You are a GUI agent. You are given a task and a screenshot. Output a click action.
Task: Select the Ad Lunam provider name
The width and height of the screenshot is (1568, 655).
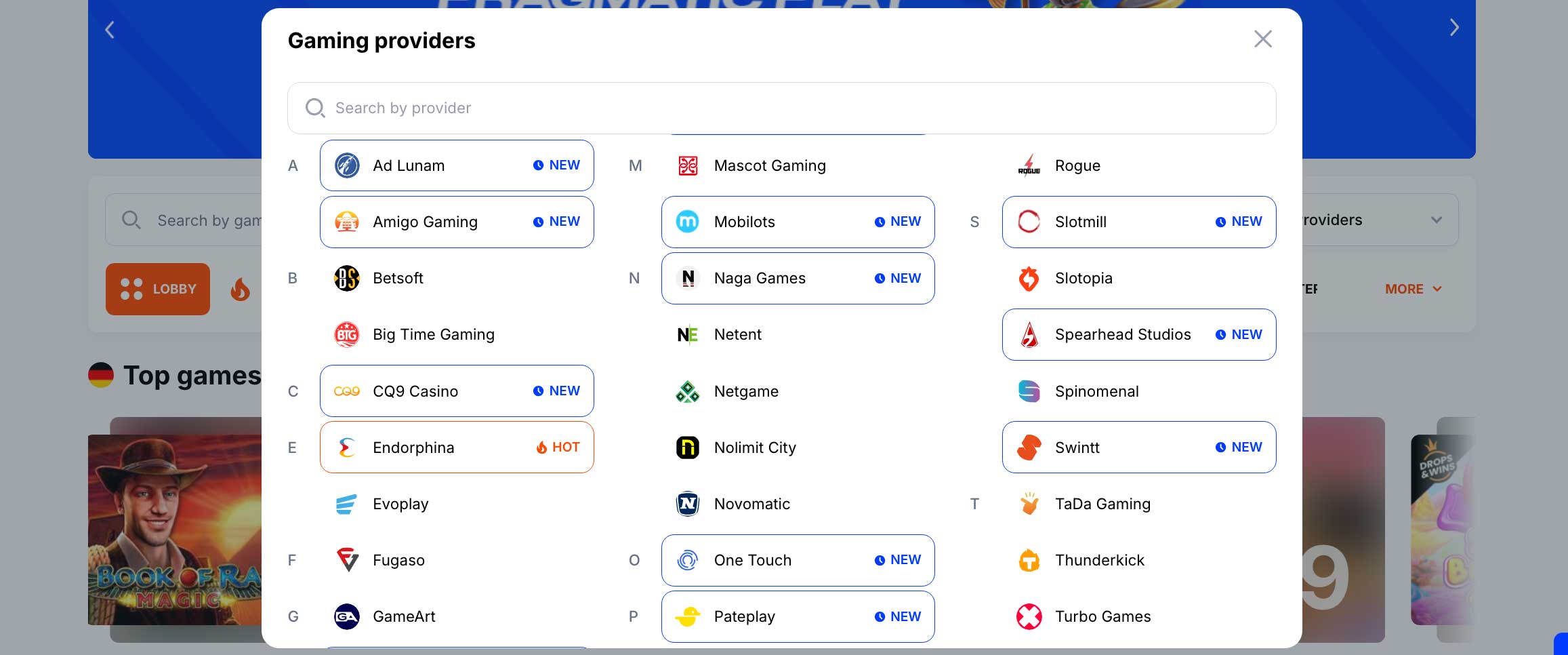(409, 165)
